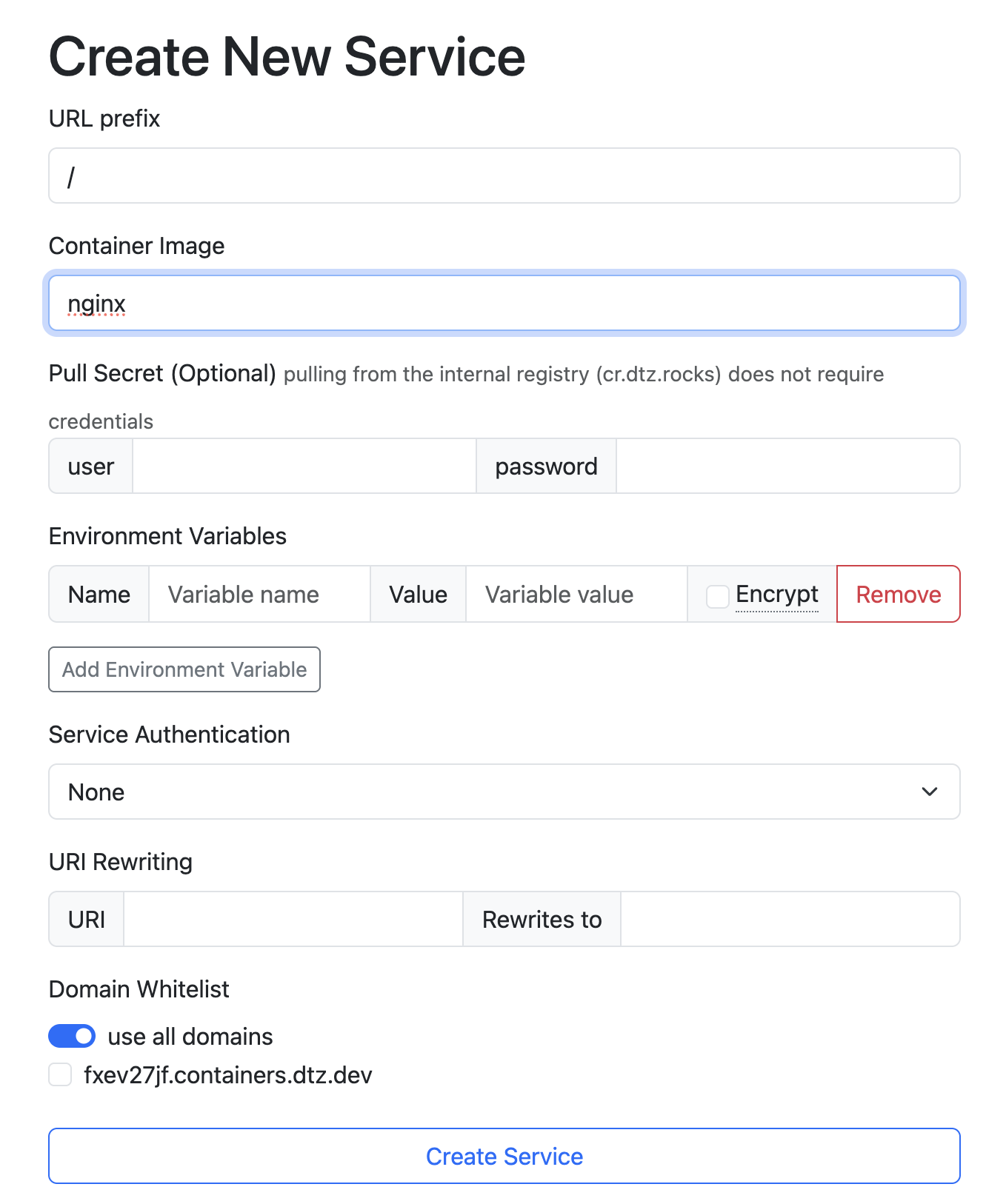The height and width of the screenshot is (1204, 1006).
Task: Enable the Encrypt checkbox
Action: (x=717, y=596)
